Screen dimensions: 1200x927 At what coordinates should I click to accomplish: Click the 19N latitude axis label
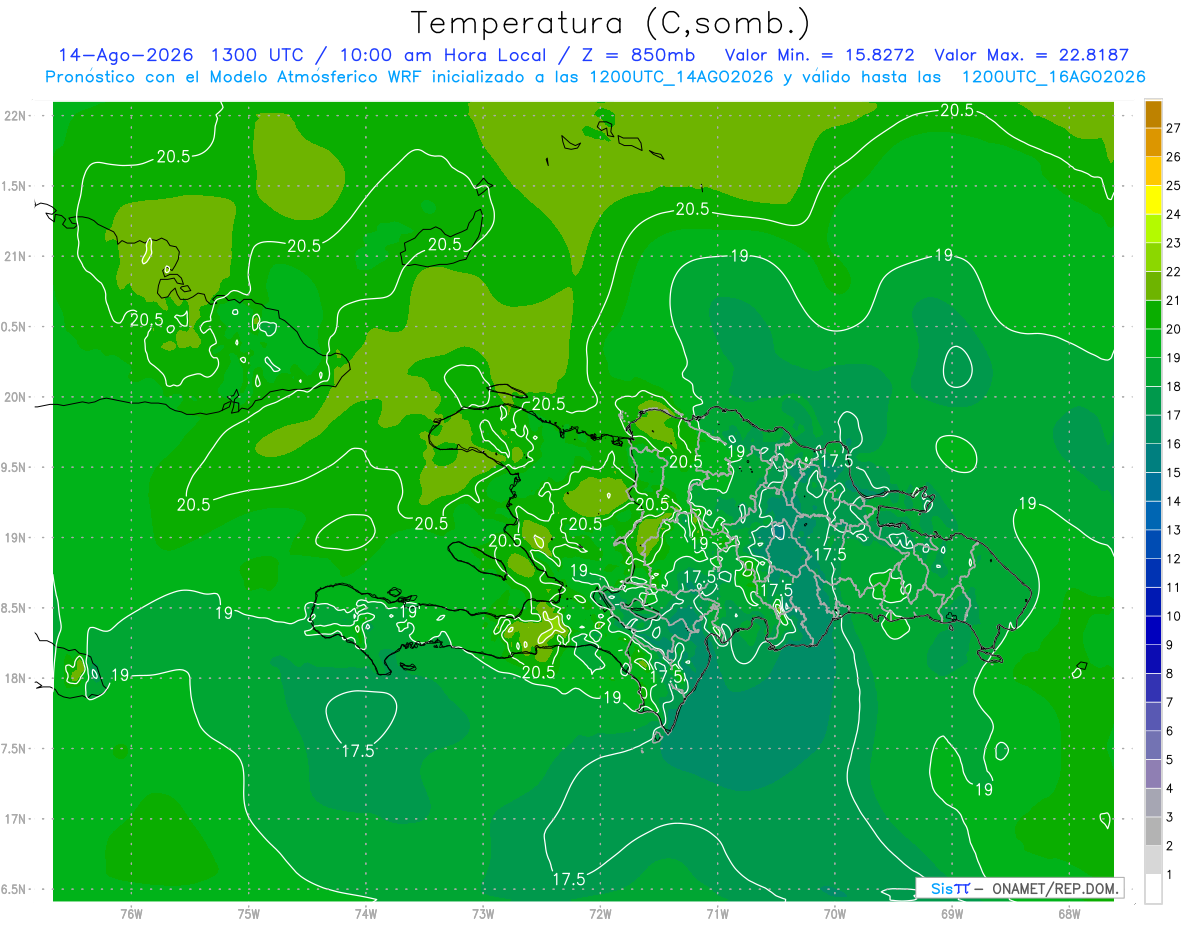point(14,538)
